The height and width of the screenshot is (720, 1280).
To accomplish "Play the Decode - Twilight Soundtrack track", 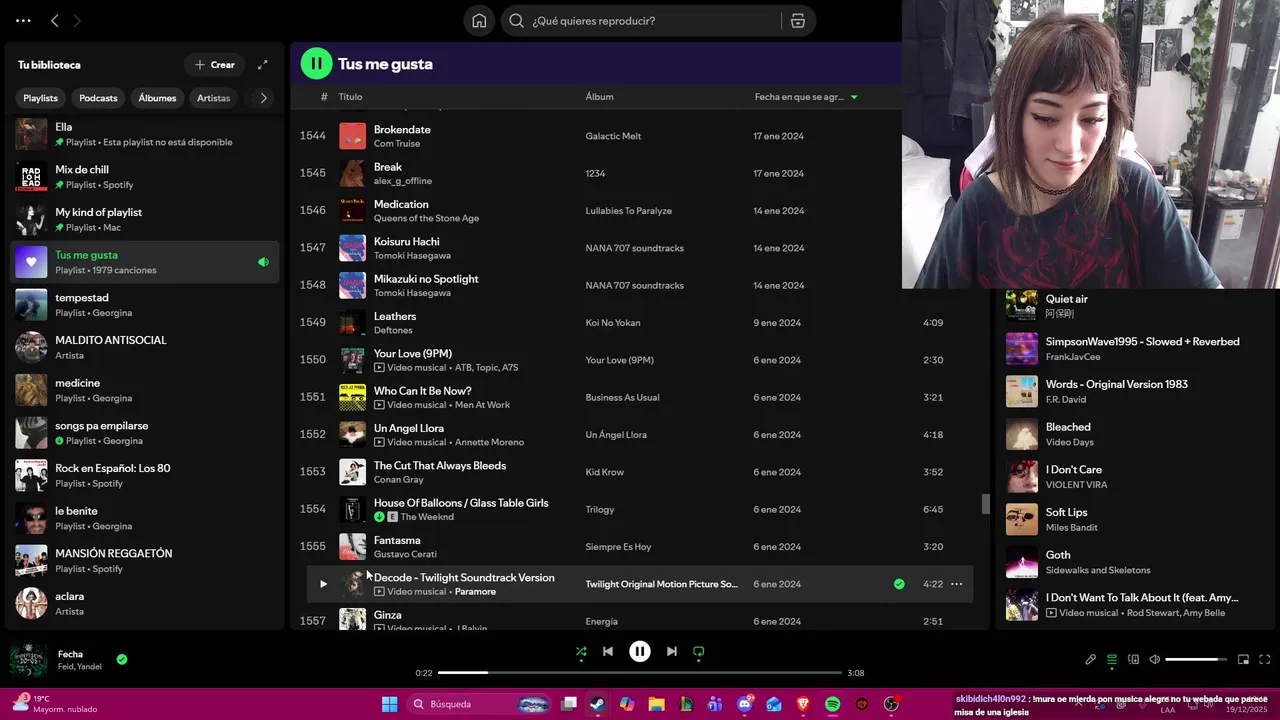I will [x=322, y=584].
